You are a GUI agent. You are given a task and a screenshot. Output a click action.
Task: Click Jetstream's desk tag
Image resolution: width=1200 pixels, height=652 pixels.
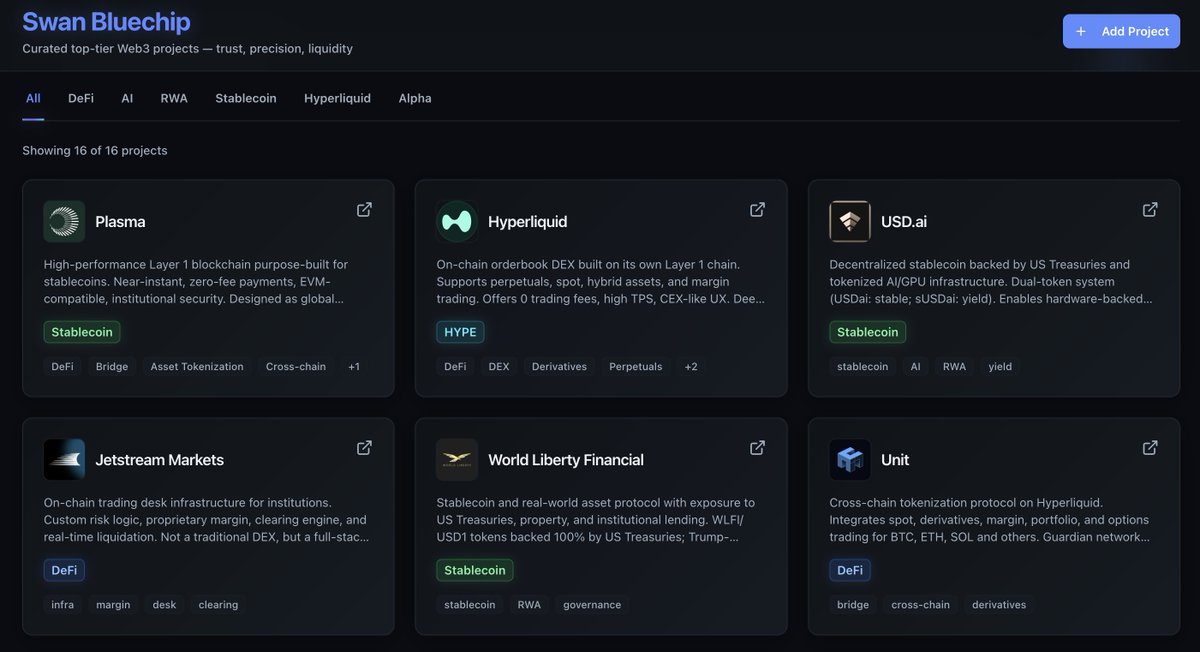pyautogui.click(x=164, y=605)
